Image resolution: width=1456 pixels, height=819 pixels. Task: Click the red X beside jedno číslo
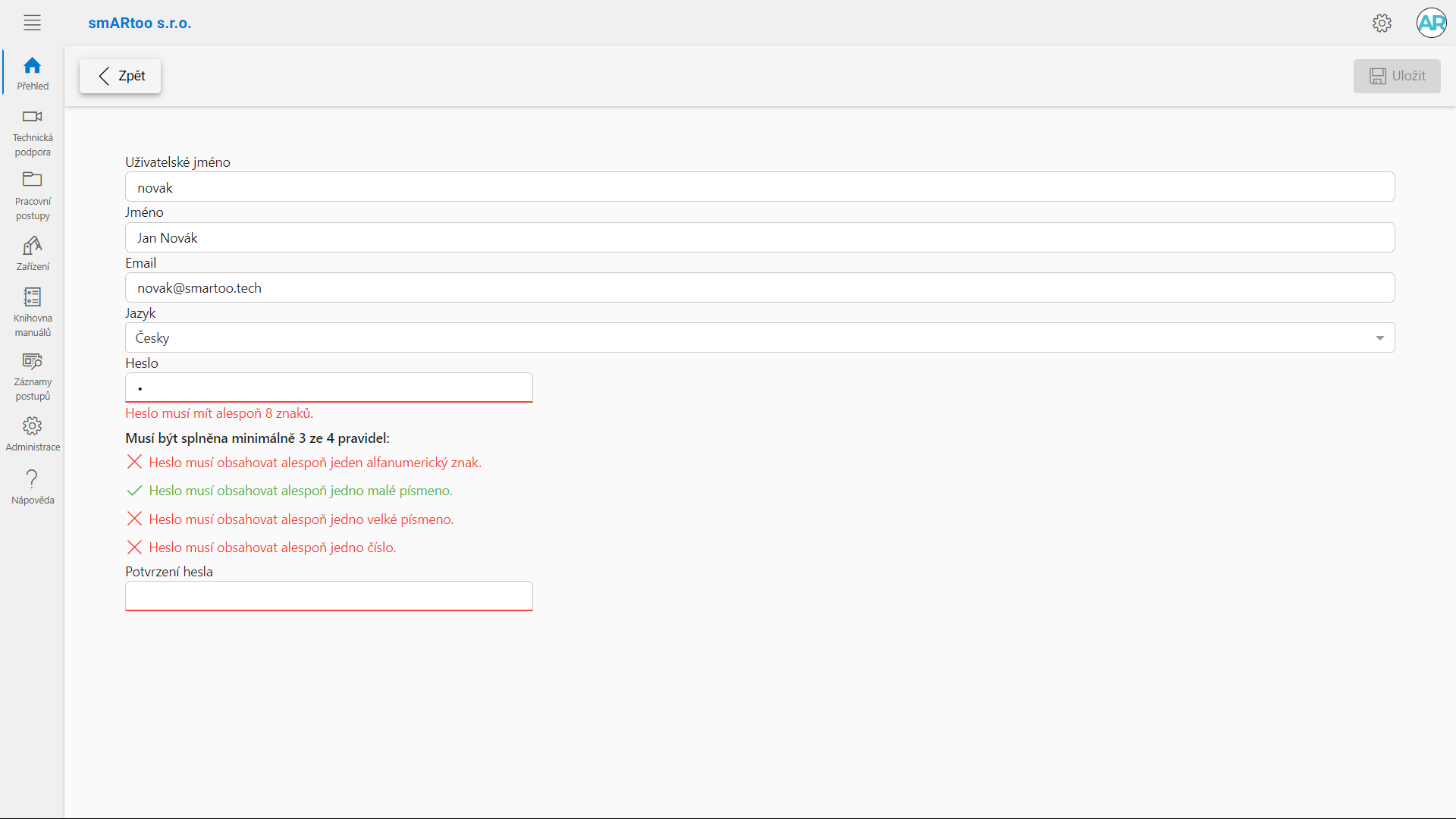click(x=134, y=547)
